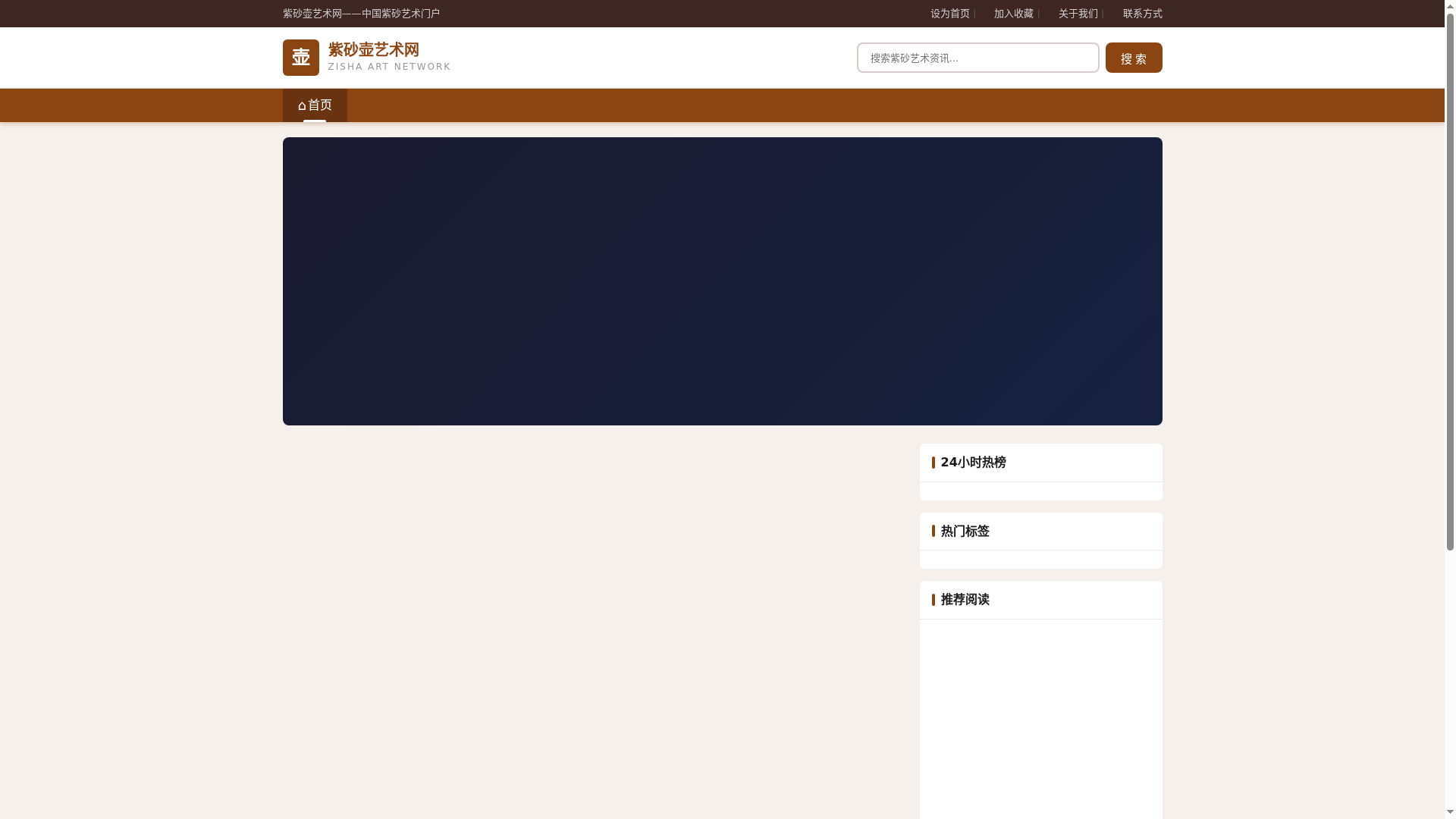Click the ZISHA ART NETWORK subtitle
The image size is (1456, 819).
[389, 67]
